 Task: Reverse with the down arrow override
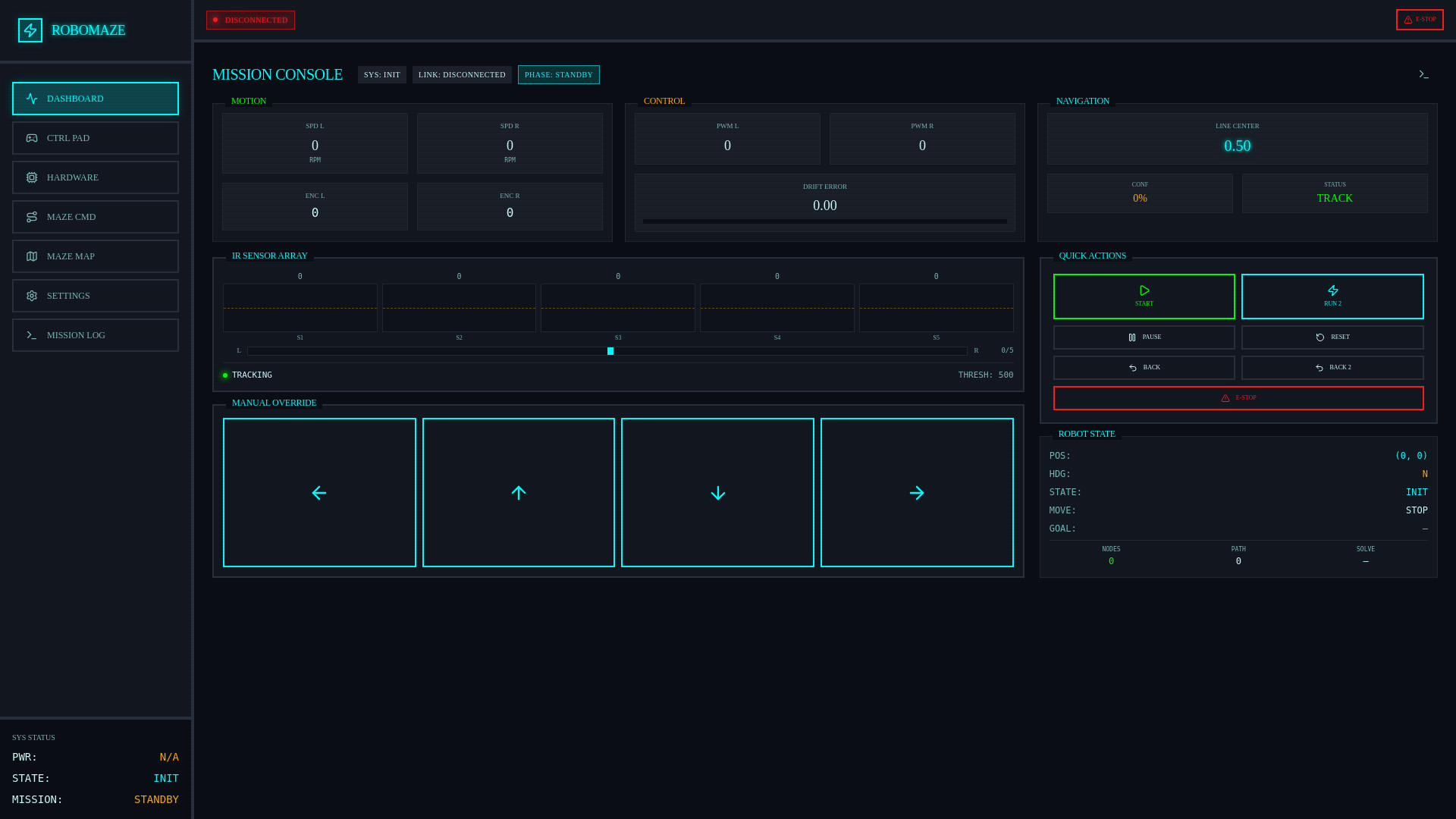(x=717, y=493)
